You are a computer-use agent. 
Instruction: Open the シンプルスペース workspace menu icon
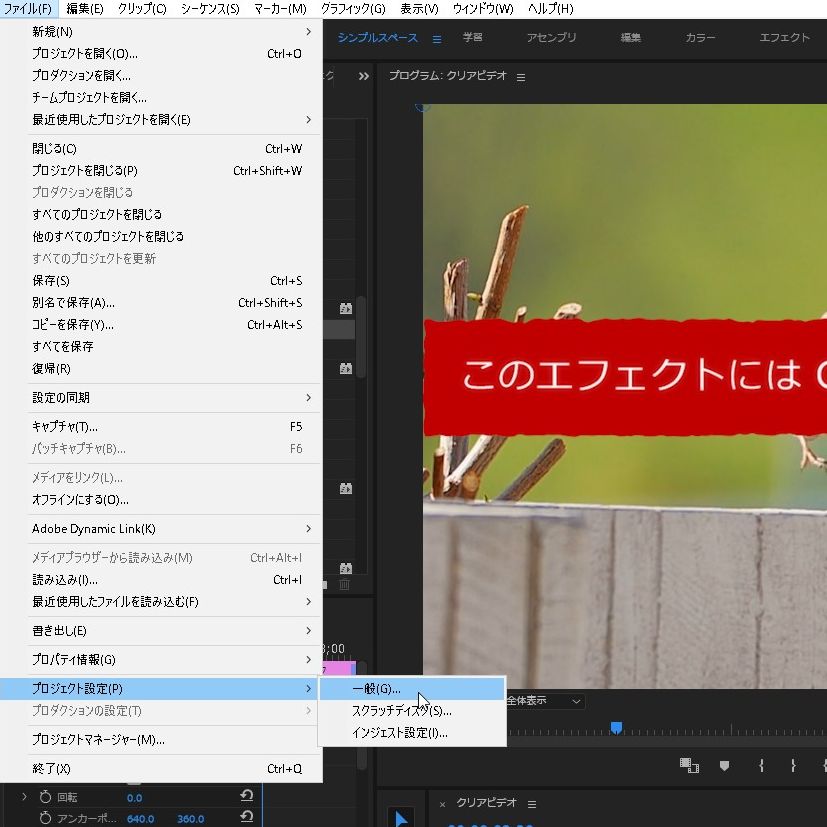coord(436,39)
